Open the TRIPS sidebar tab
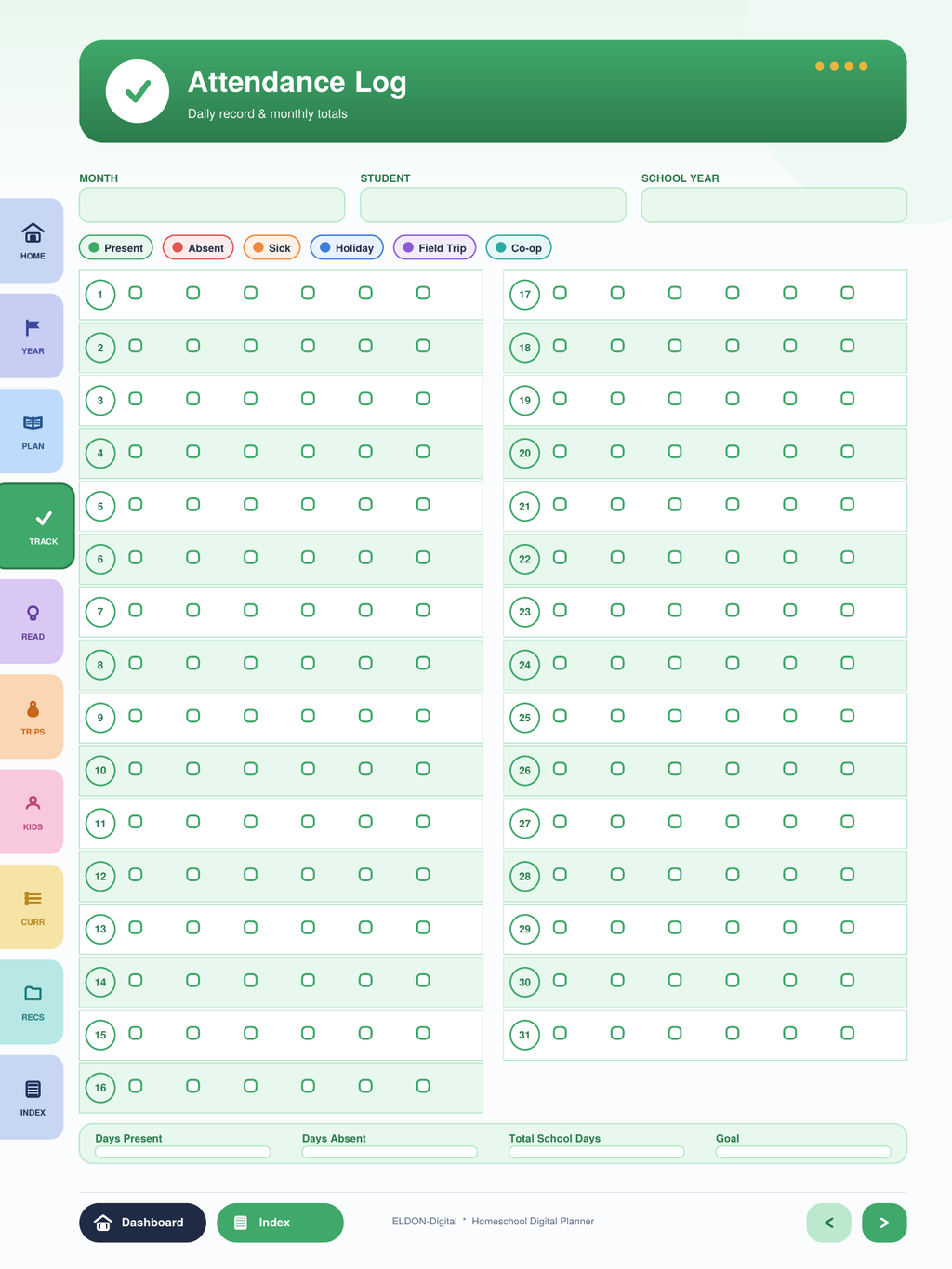This screenshot has height=1269, width=952. point(32,717)
